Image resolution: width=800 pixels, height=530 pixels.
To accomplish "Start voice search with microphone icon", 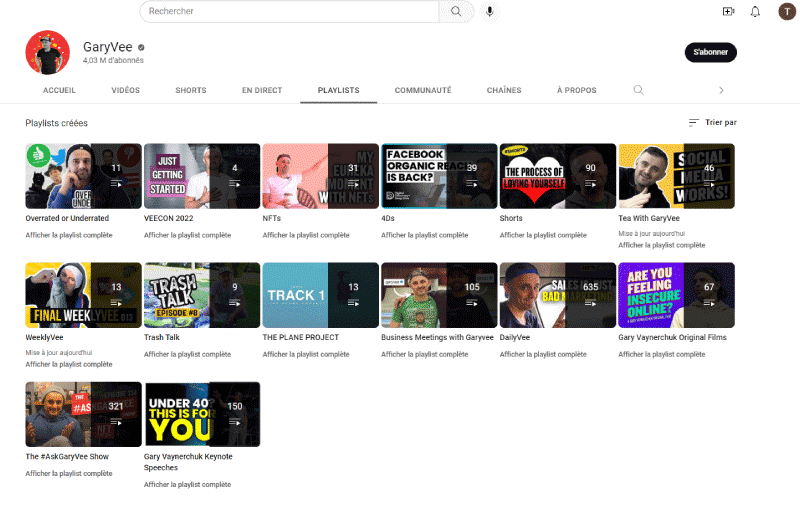I will coord(489,11).
